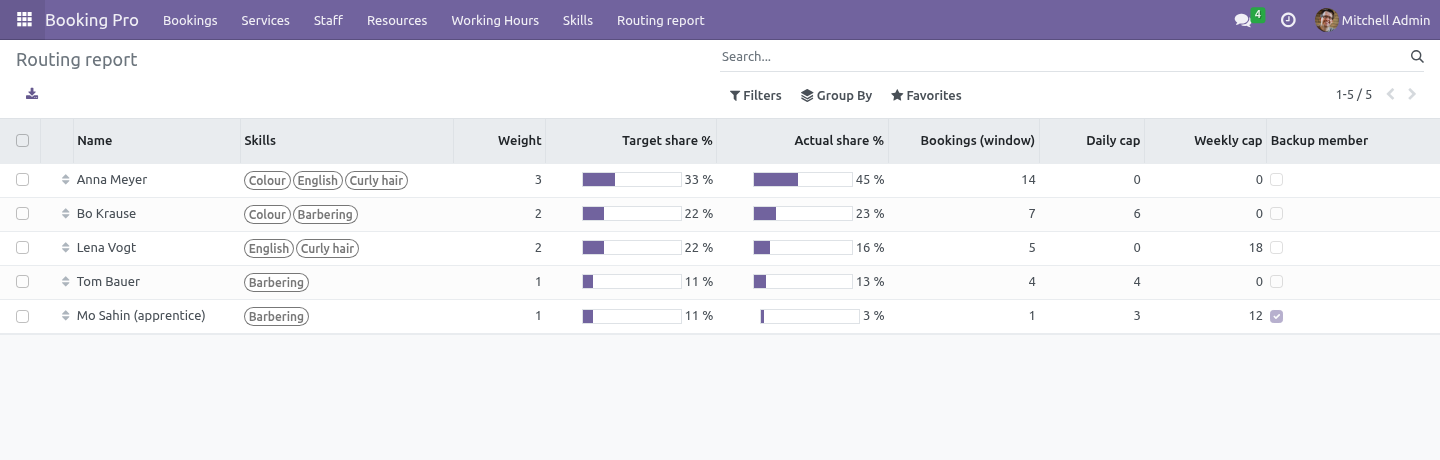
Task: Click the export download icon
Action: click(32, 94)
